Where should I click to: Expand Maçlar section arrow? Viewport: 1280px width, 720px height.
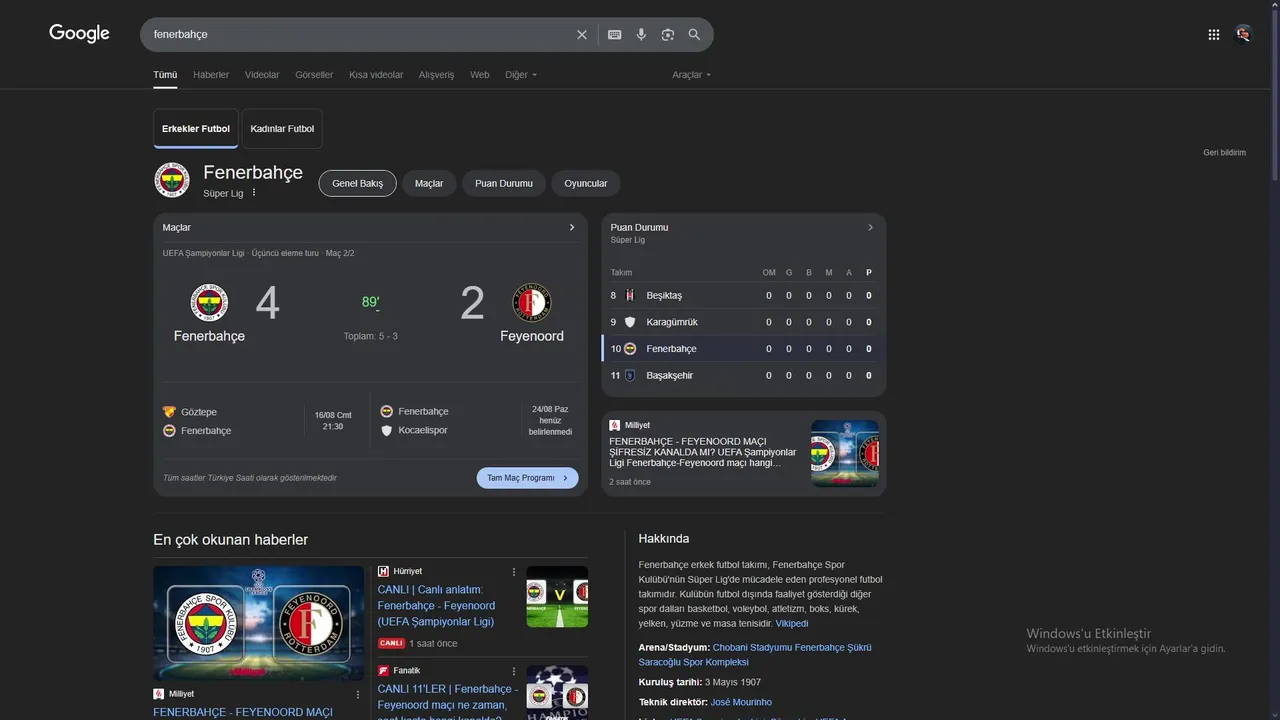(x=572, y=227)
